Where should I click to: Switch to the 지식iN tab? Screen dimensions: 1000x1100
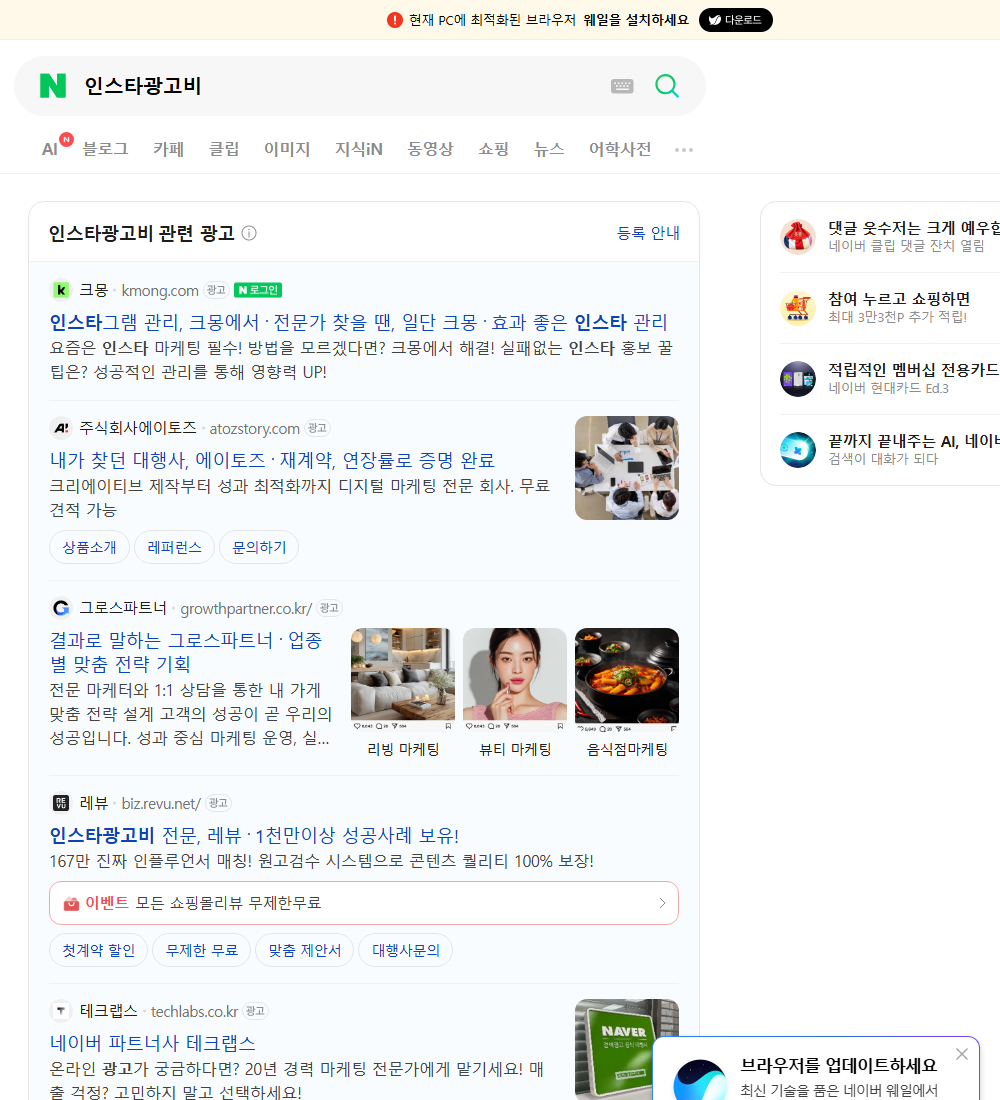(359, 149)
